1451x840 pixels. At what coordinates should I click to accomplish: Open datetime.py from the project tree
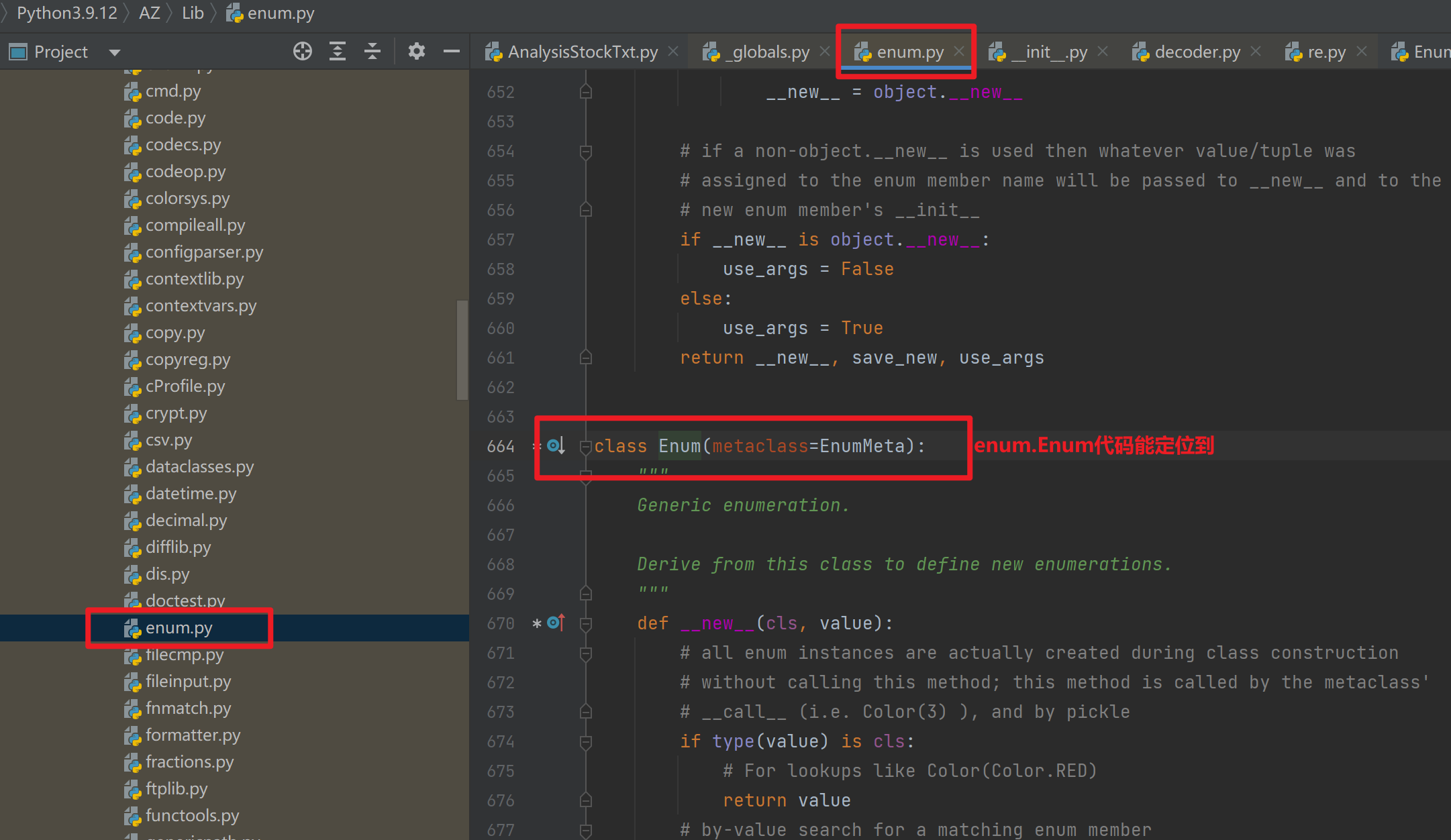[x=191, y=493]
